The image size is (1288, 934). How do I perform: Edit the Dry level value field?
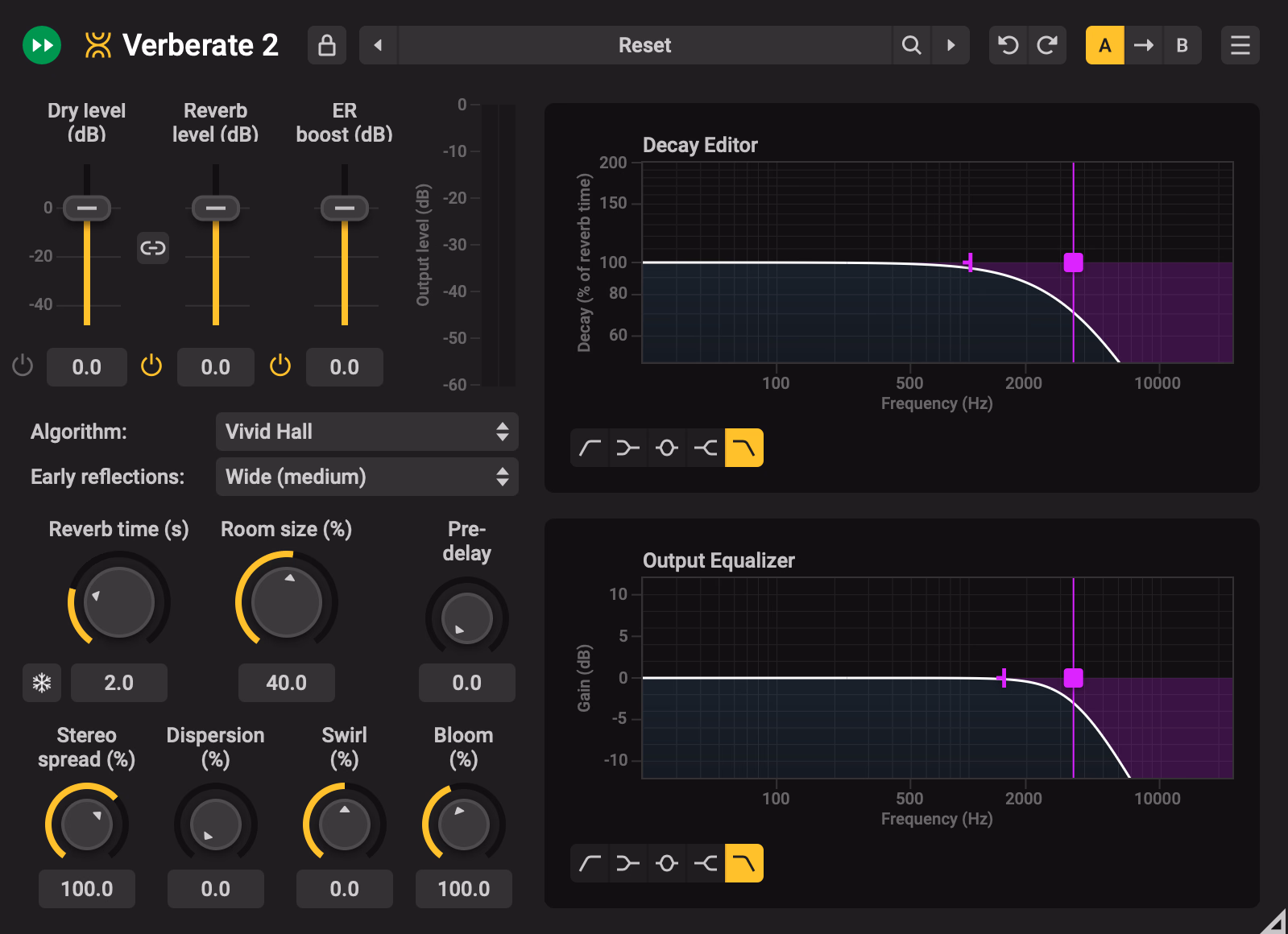tap(87, 367)
